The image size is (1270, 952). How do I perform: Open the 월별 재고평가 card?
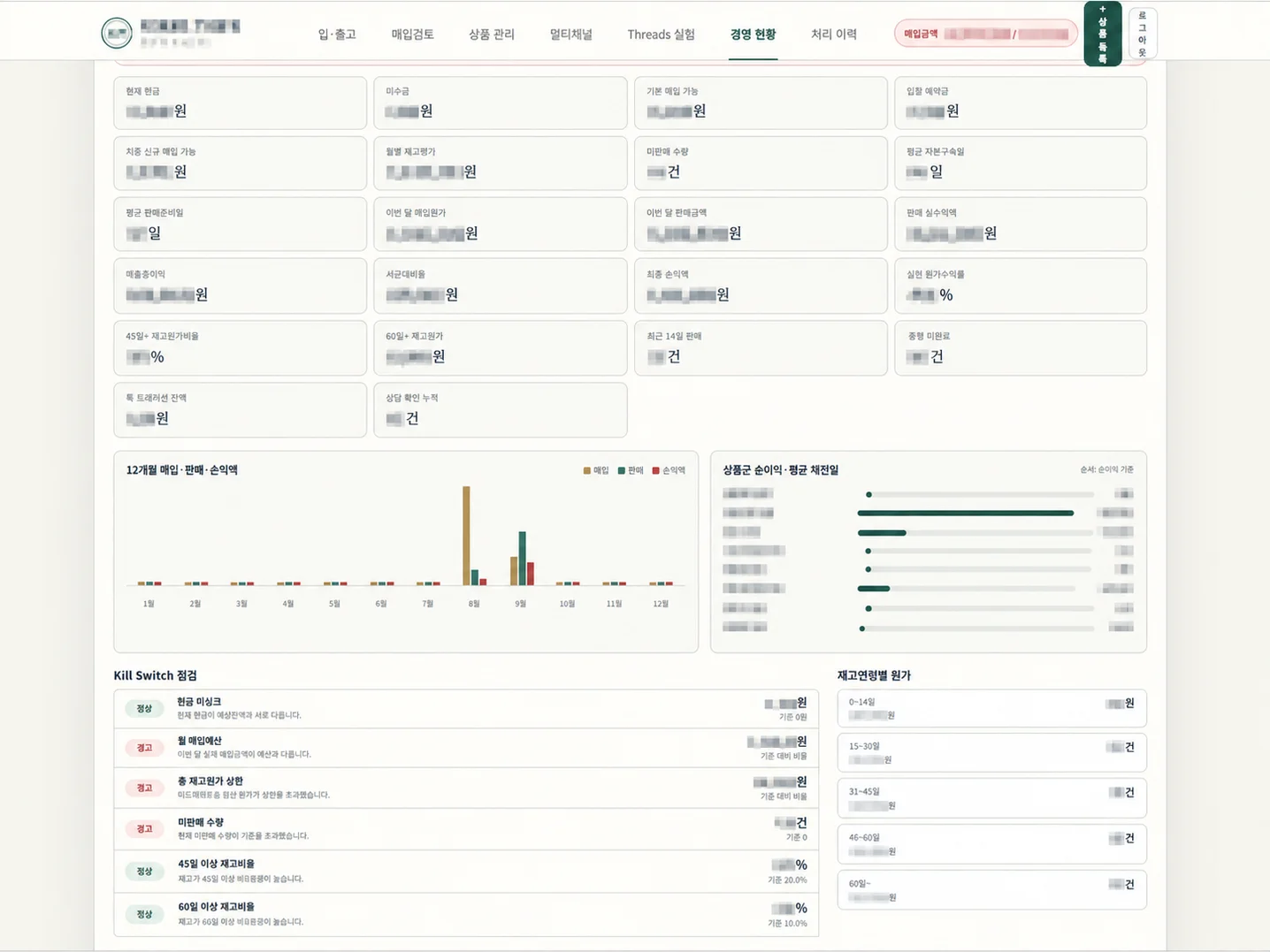coord(501,163)
